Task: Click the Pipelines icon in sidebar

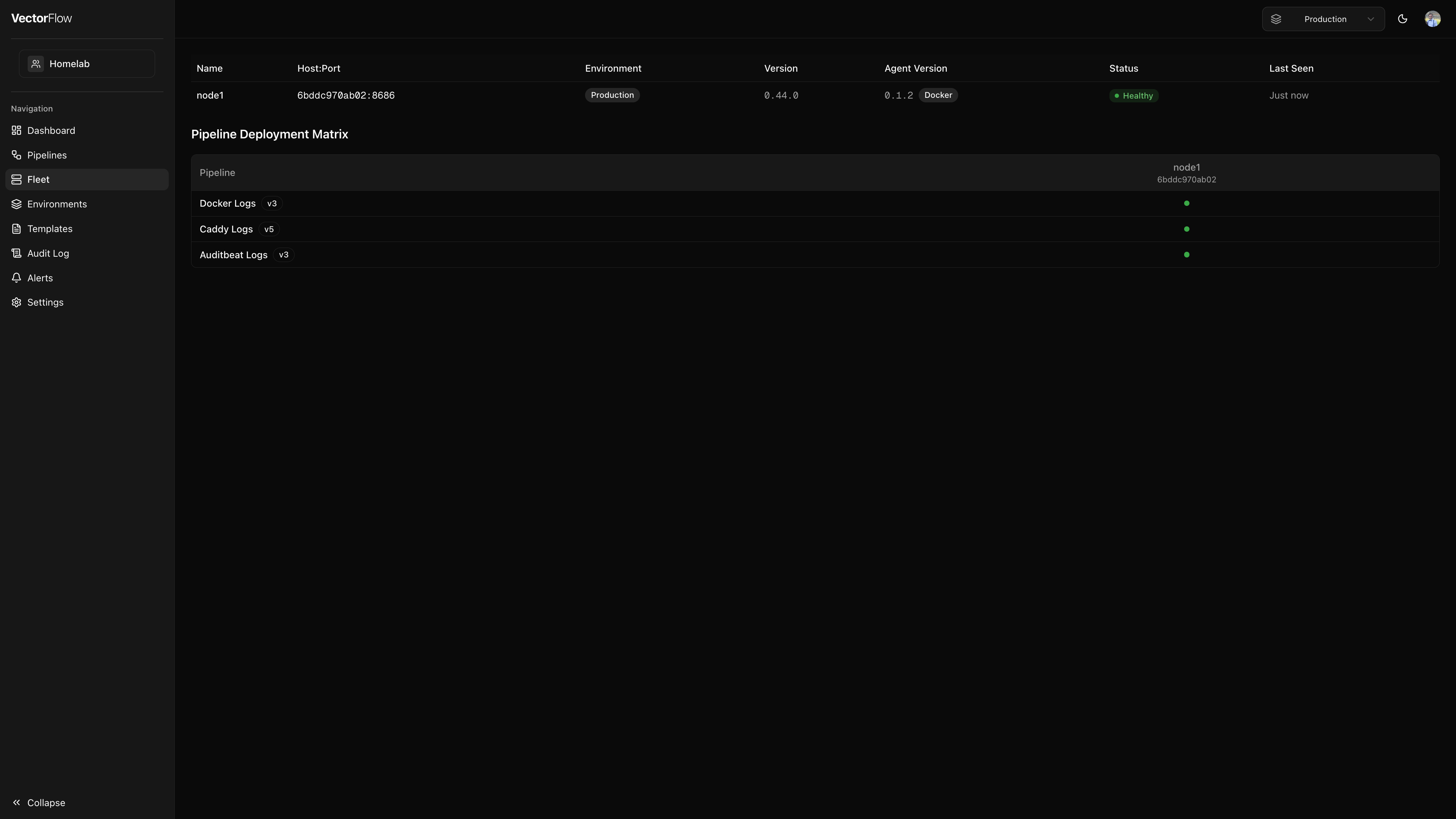Action: point(16,155)
